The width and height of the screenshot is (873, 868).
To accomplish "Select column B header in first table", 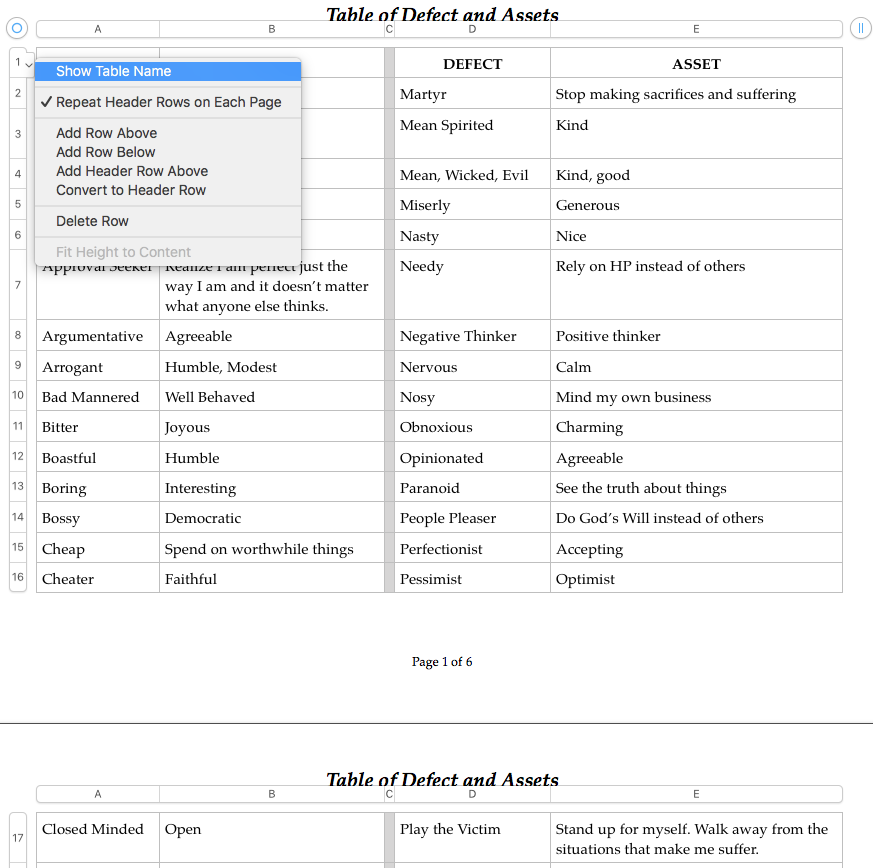I will tap(272, 29).
